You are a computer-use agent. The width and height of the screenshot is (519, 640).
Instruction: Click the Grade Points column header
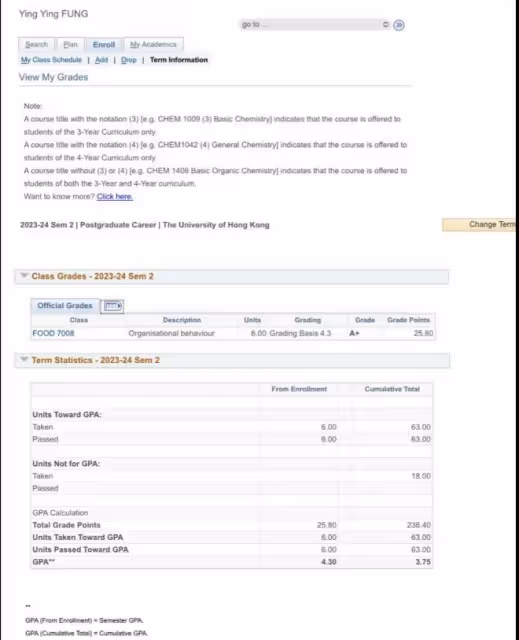pos(408,320)
